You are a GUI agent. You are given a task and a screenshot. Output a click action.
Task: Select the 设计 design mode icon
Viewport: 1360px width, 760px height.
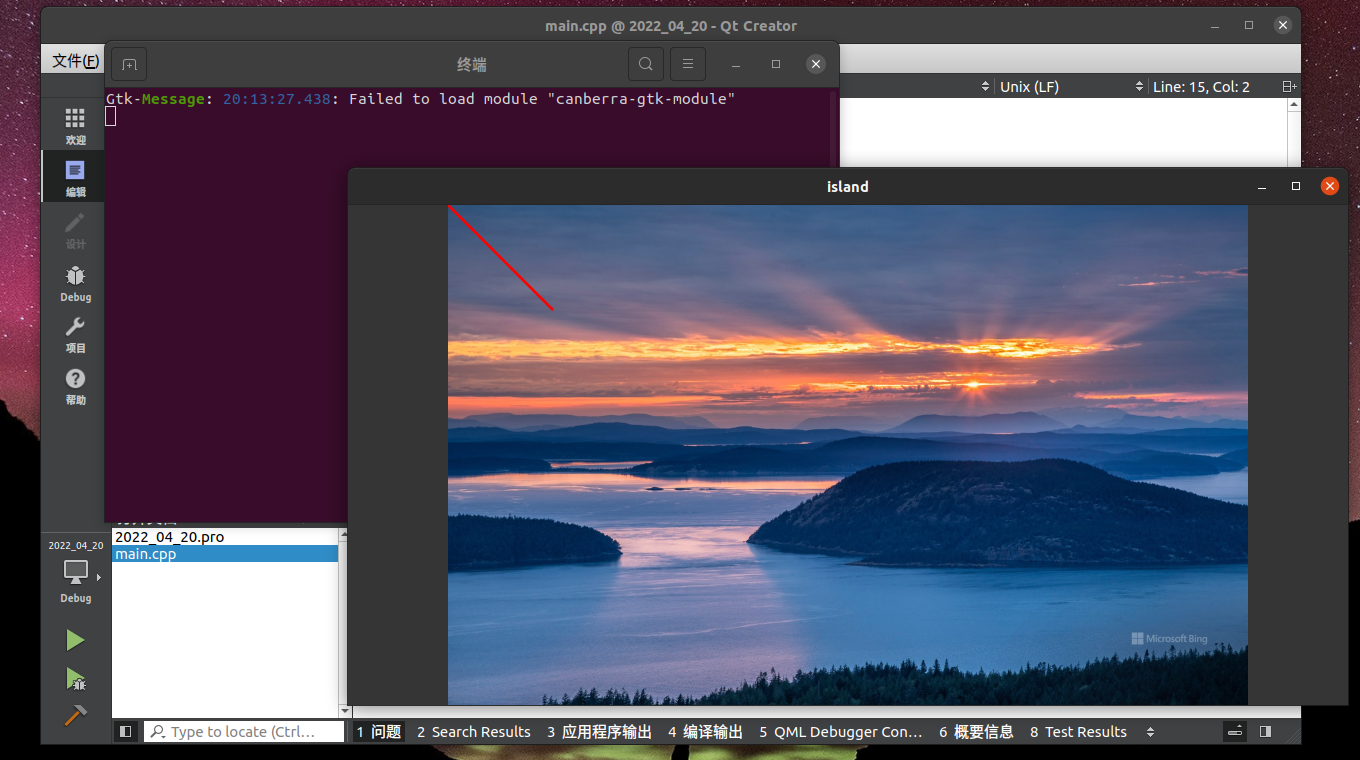click(x=75, y=230)
